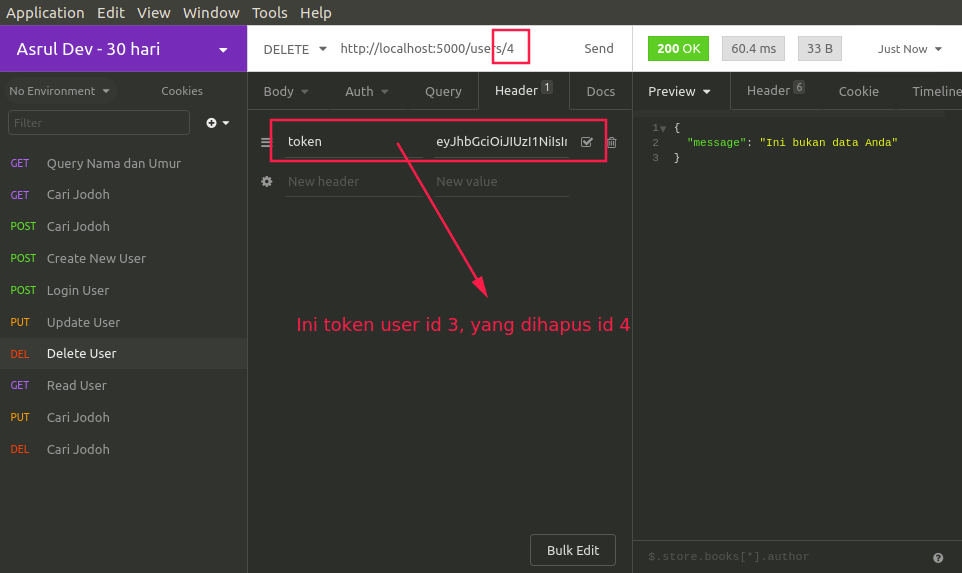Viewport: 962px width, 573px height.
Task: Select the Login User request
Action: [x=123, y=290]
